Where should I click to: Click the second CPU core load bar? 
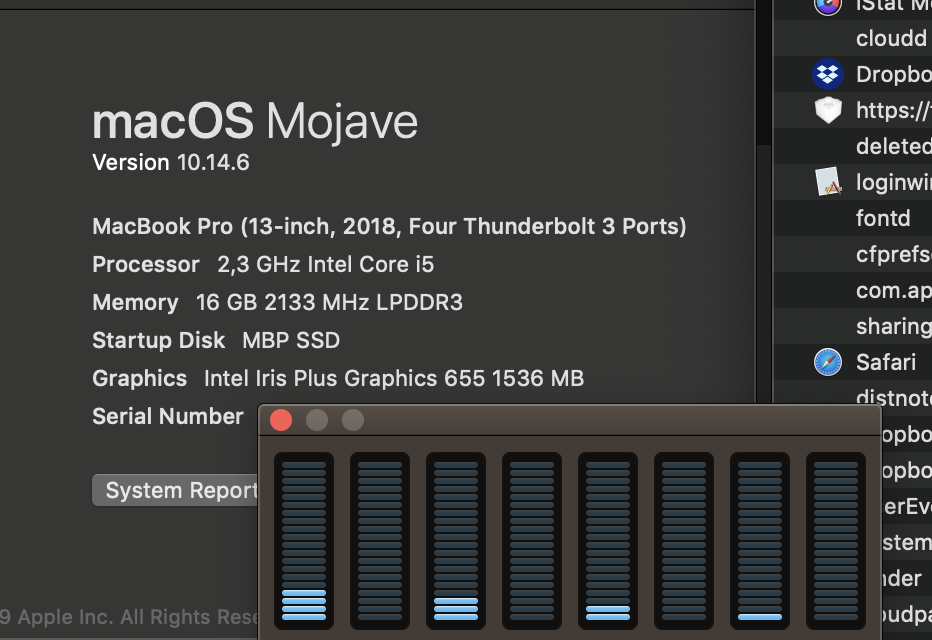pyautogui.click(x=380, y=541)
